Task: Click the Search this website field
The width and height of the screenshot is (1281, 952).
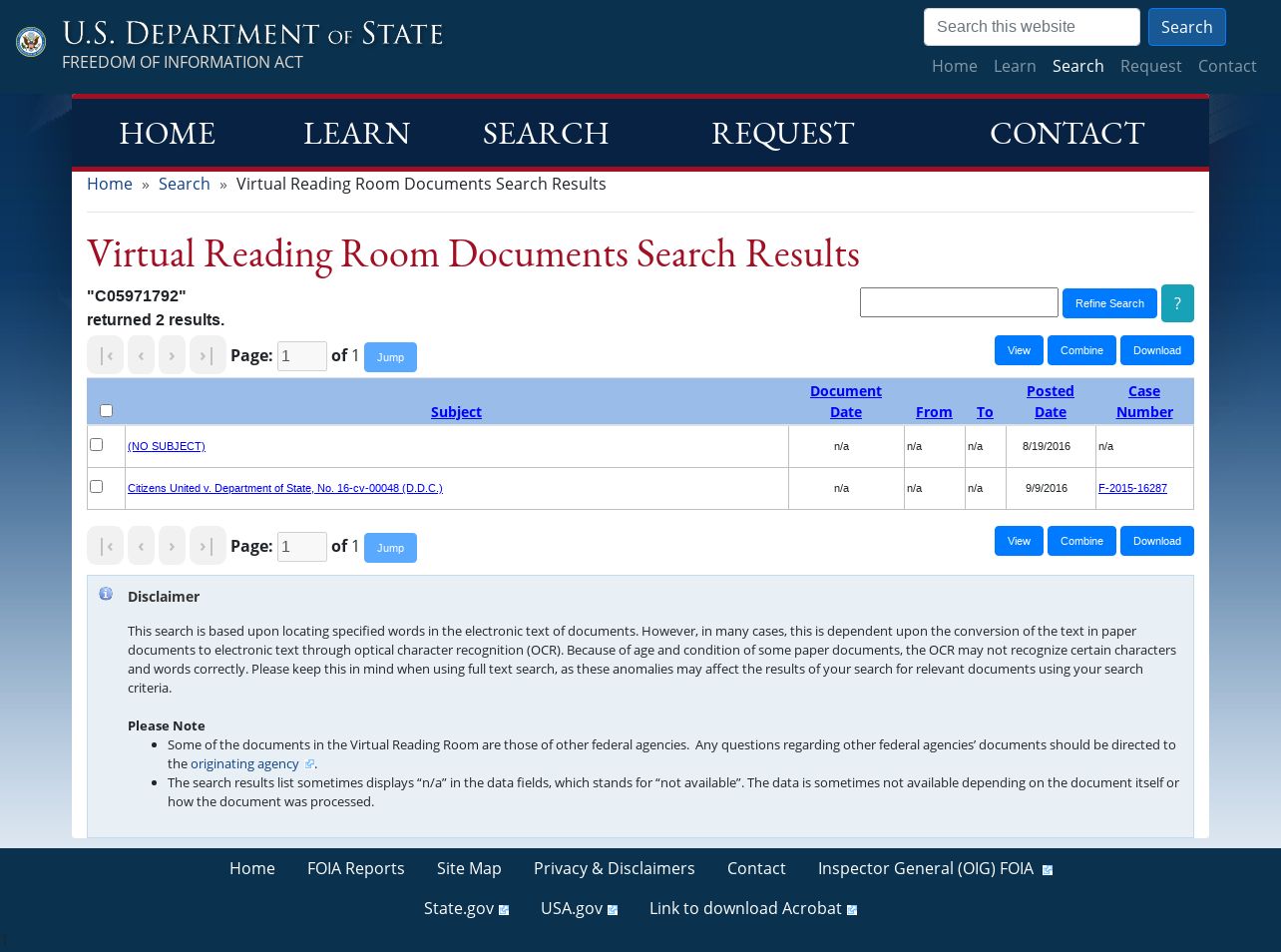Action: (1032, 27)
